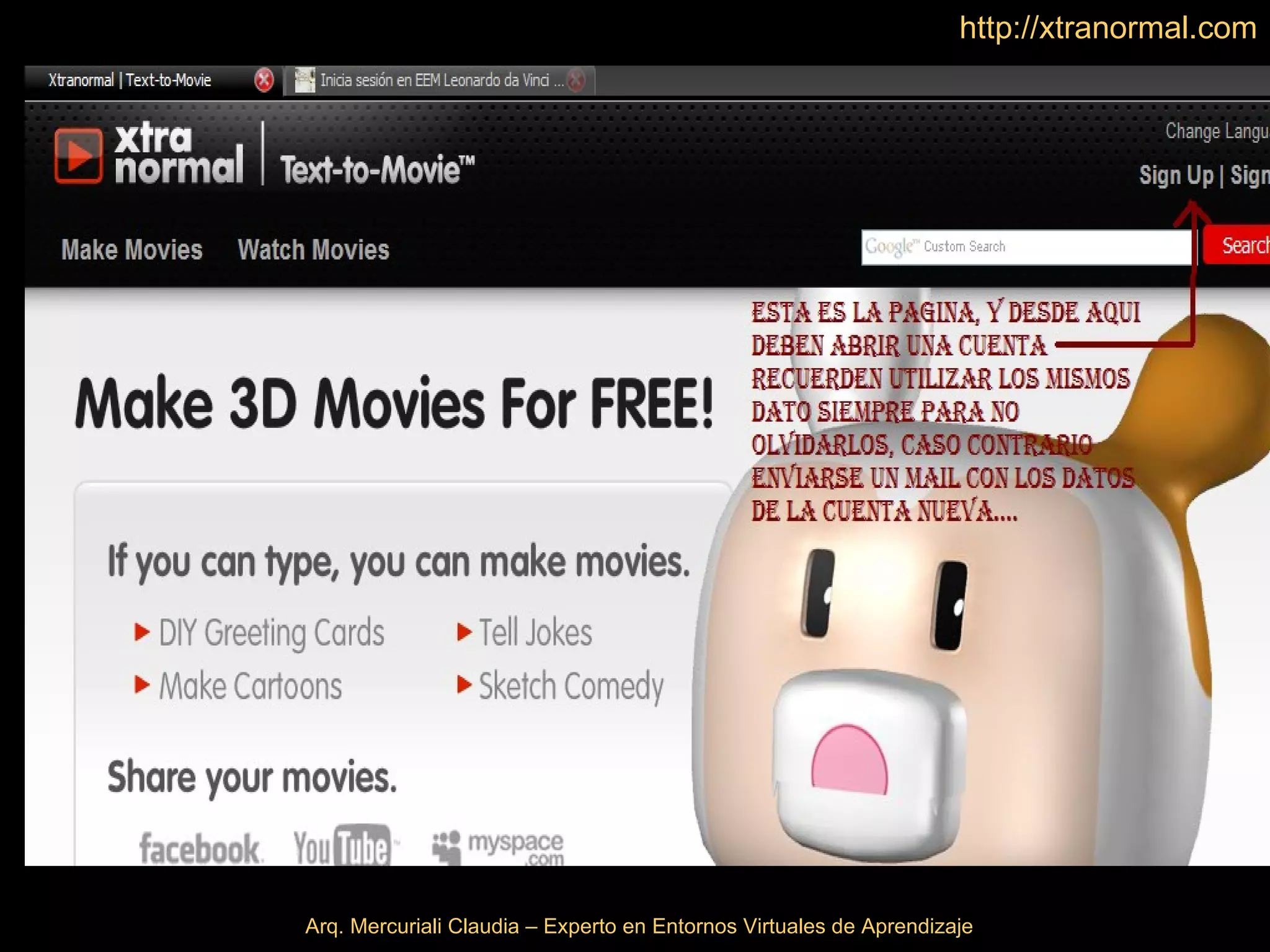Click the Facebook logo icon
1270x952 pixels.
tap(200, 848)
